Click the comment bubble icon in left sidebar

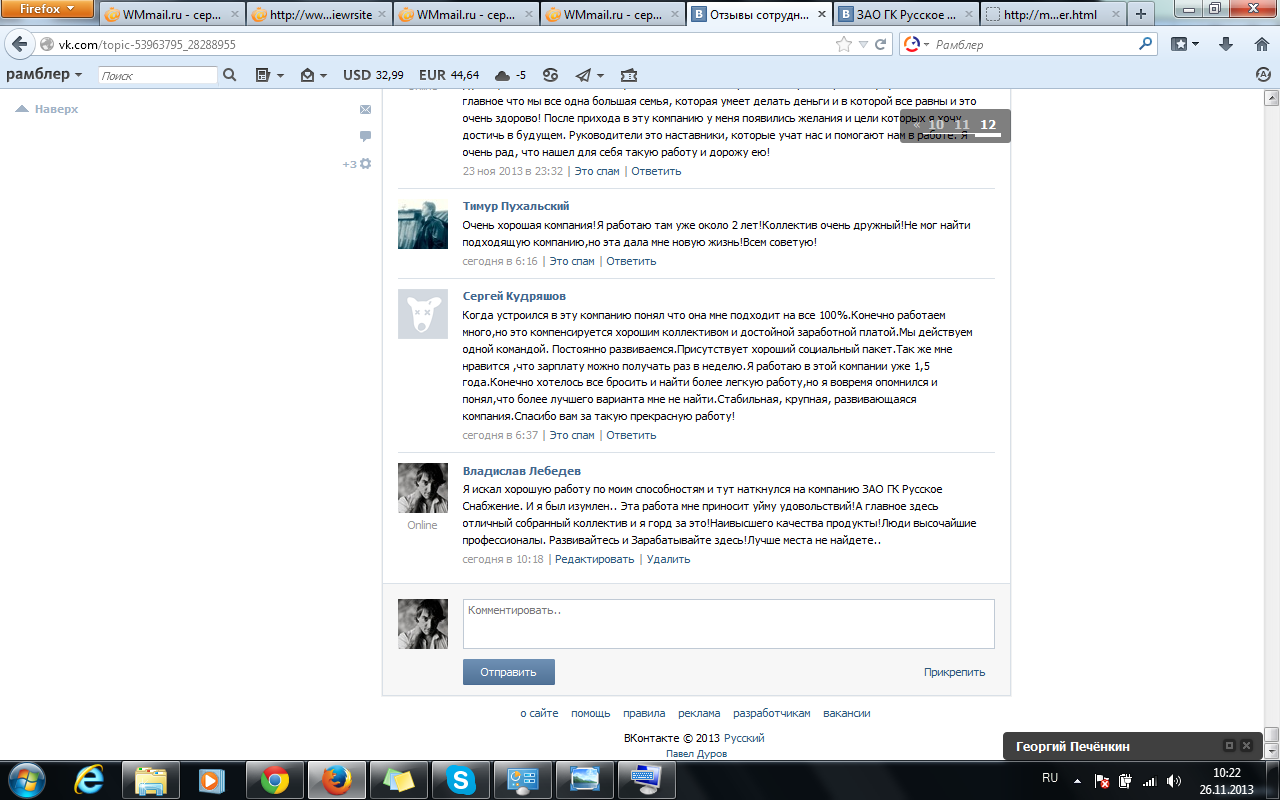click(x=365, y=136)
